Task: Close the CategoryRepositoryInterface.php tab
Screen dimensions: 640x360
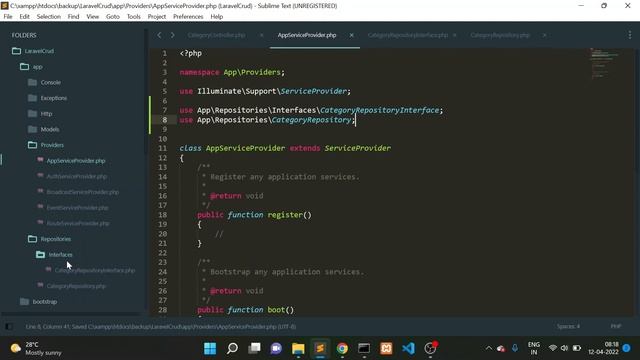Action: (454, 36)
